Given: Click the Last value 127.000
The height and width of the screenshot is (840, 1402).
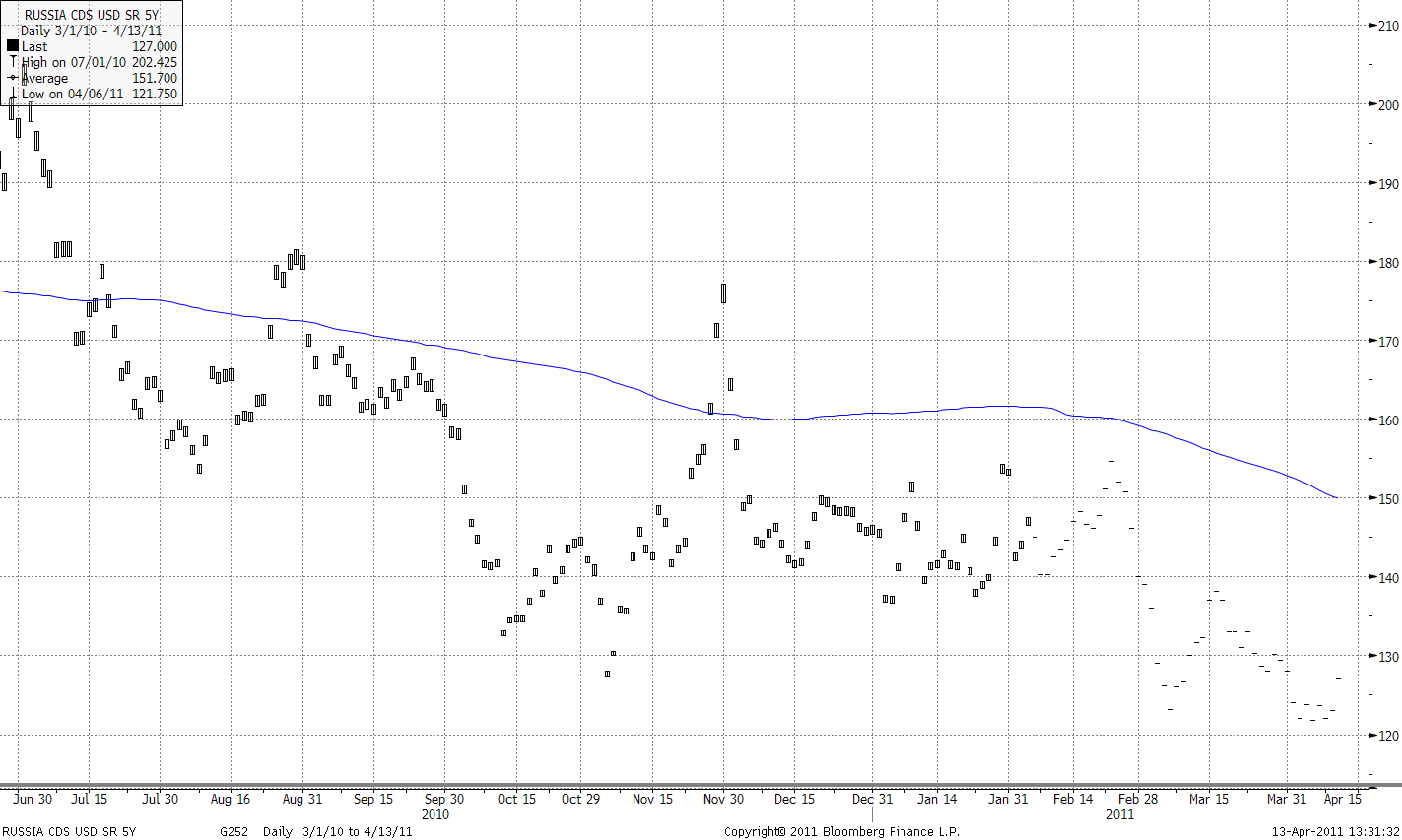Looking at the screenshot, I should [155, 46].
